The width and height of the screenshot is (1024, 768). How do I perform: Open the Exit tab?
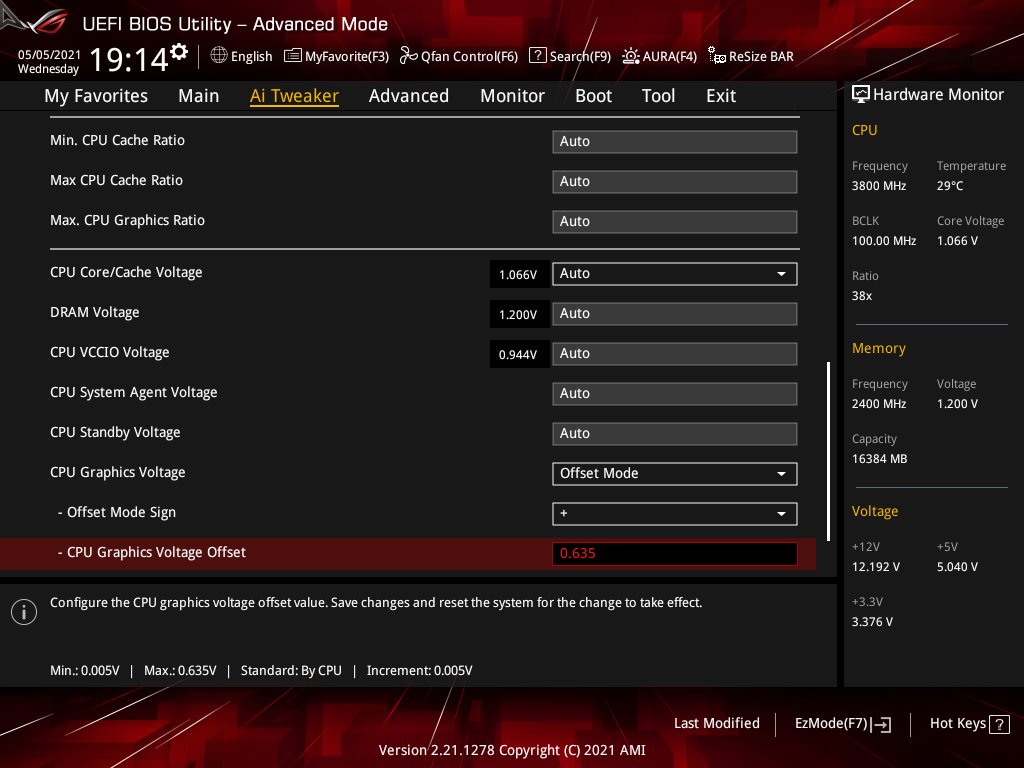point(721,96)
